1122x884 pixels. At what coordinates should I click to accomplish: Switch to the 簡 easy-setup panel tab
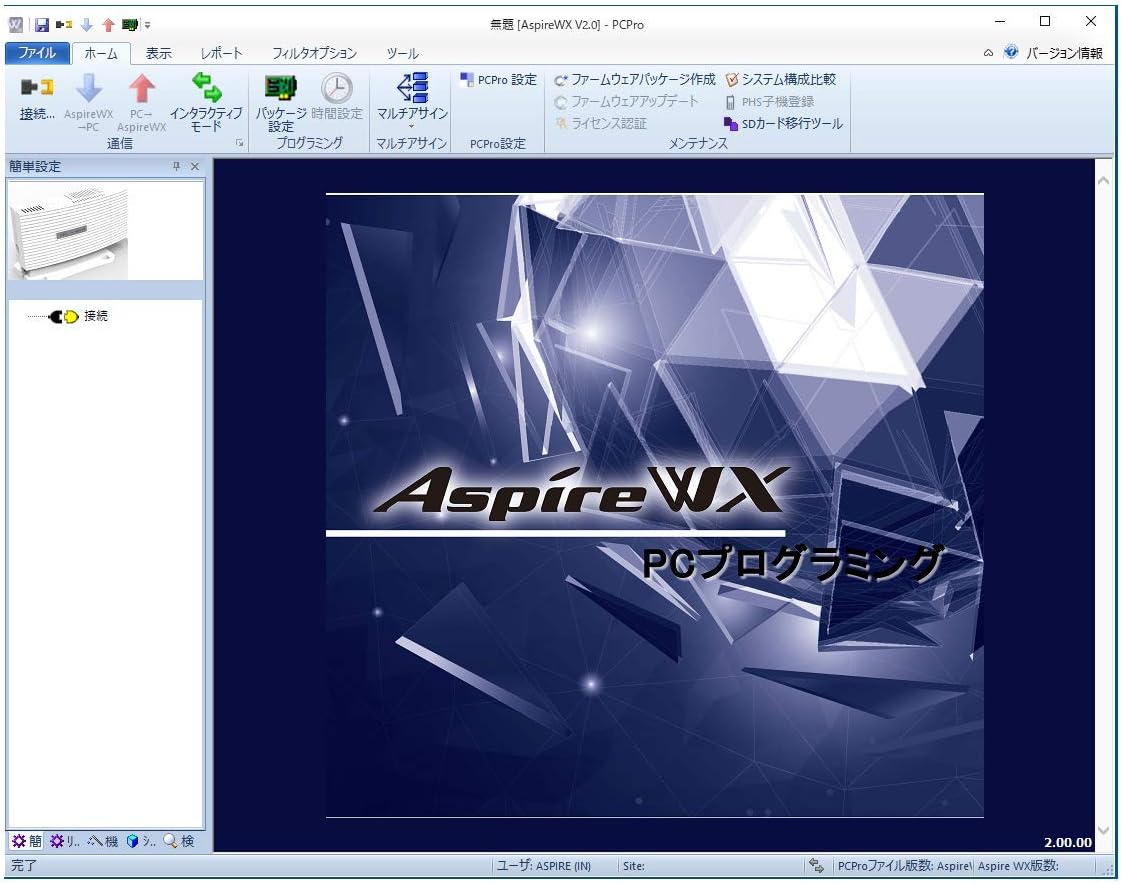pos(27,841)
